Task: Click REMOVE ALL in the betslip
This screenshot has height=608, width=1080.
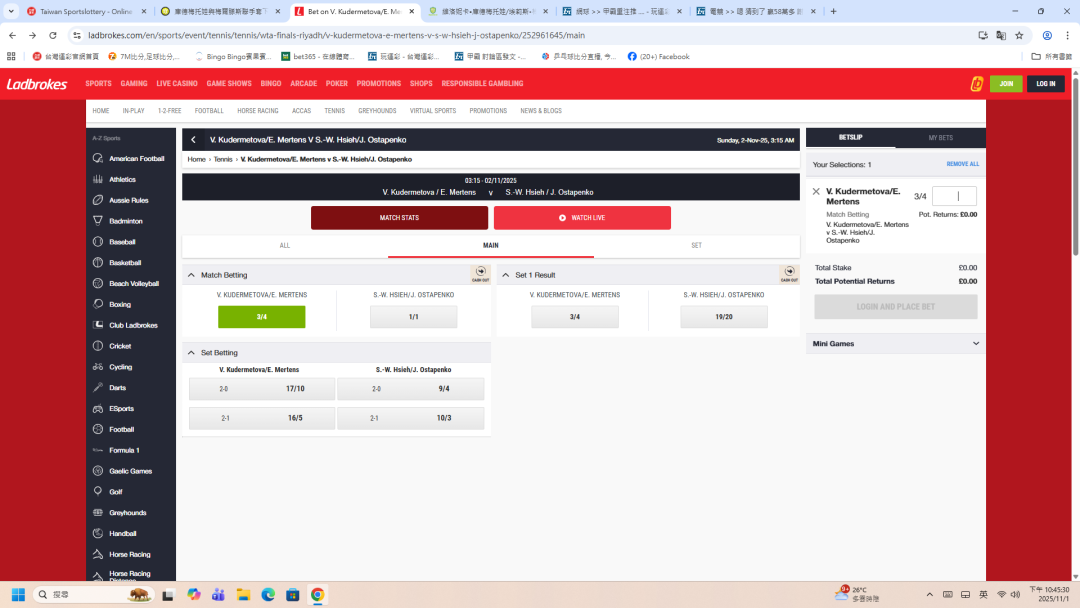Action: pyautogui.click(x=962, y=164)
